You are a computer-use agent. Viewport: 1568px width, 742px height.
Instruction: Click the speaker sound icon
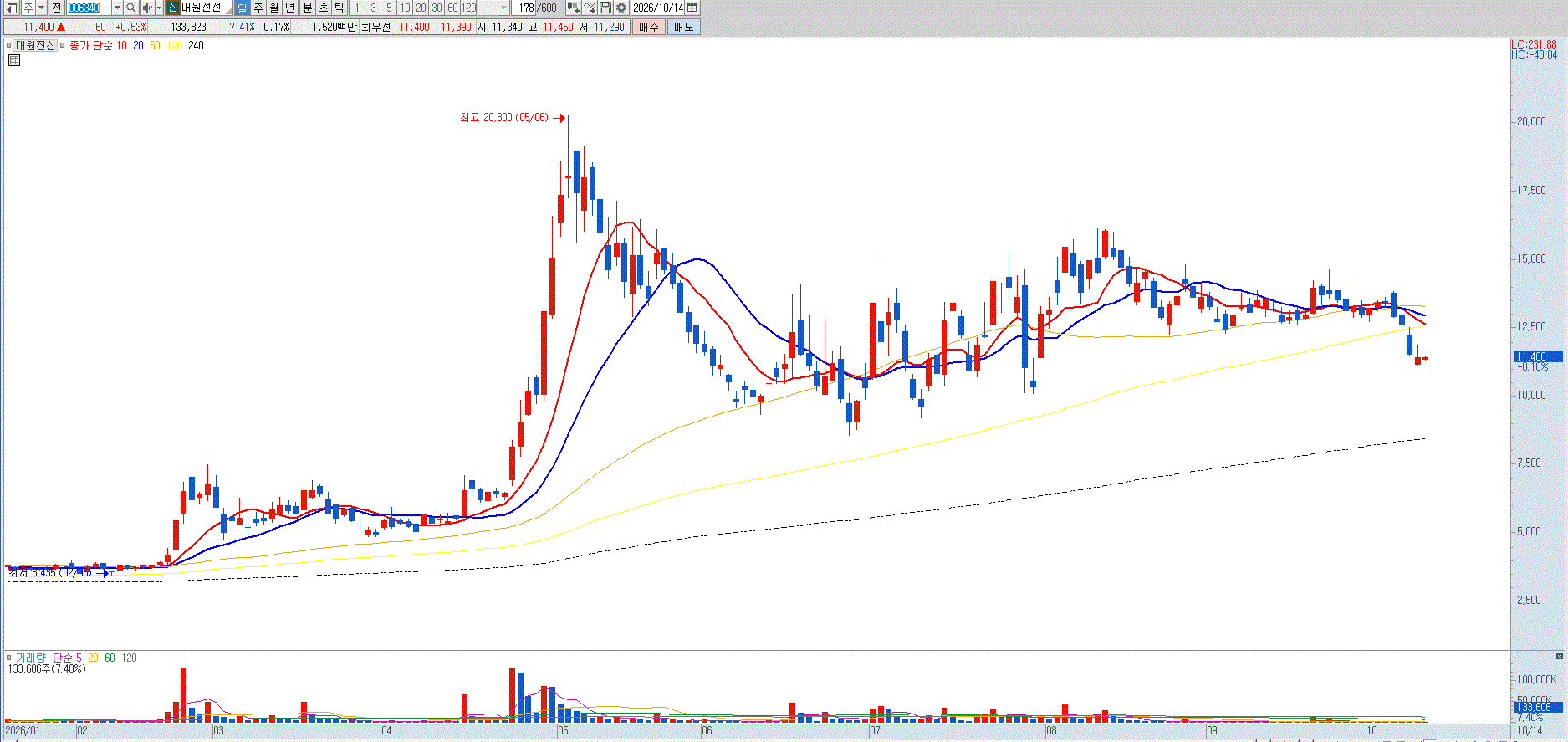pos(147,8)
